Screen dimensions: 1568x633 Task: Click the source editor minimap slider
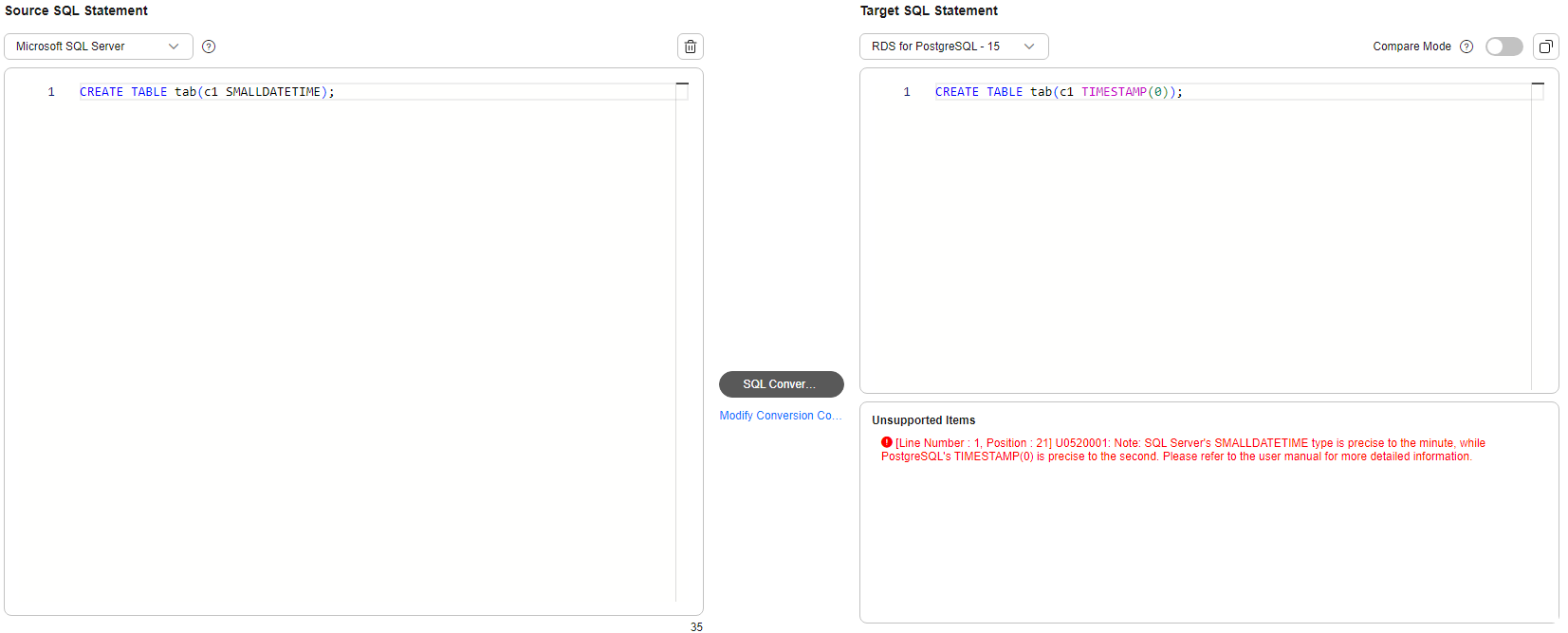(x=682, y=91)
